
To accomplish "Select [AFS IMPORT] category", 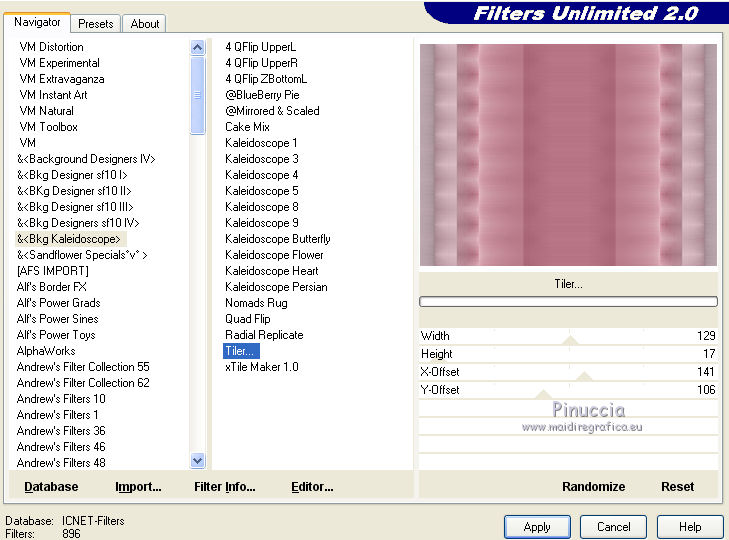I will tap(53, 271).
